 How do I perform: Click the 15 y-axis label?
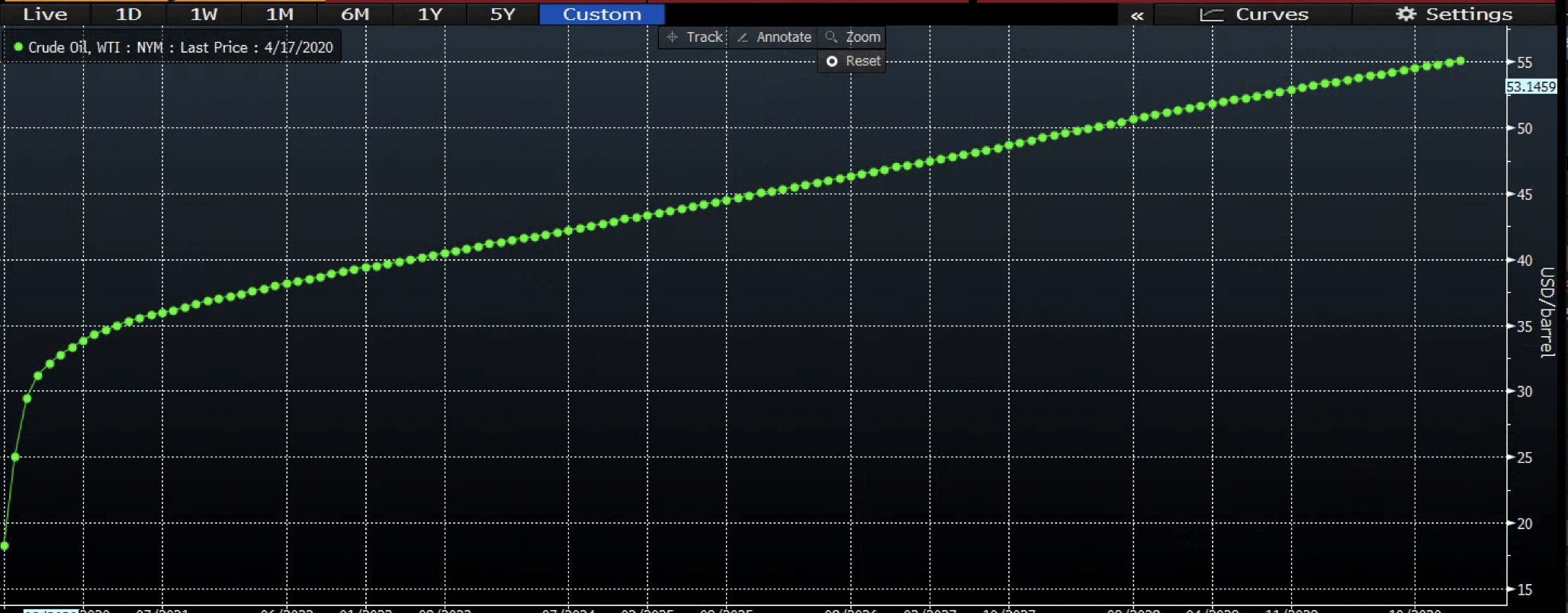point(1525,589)
